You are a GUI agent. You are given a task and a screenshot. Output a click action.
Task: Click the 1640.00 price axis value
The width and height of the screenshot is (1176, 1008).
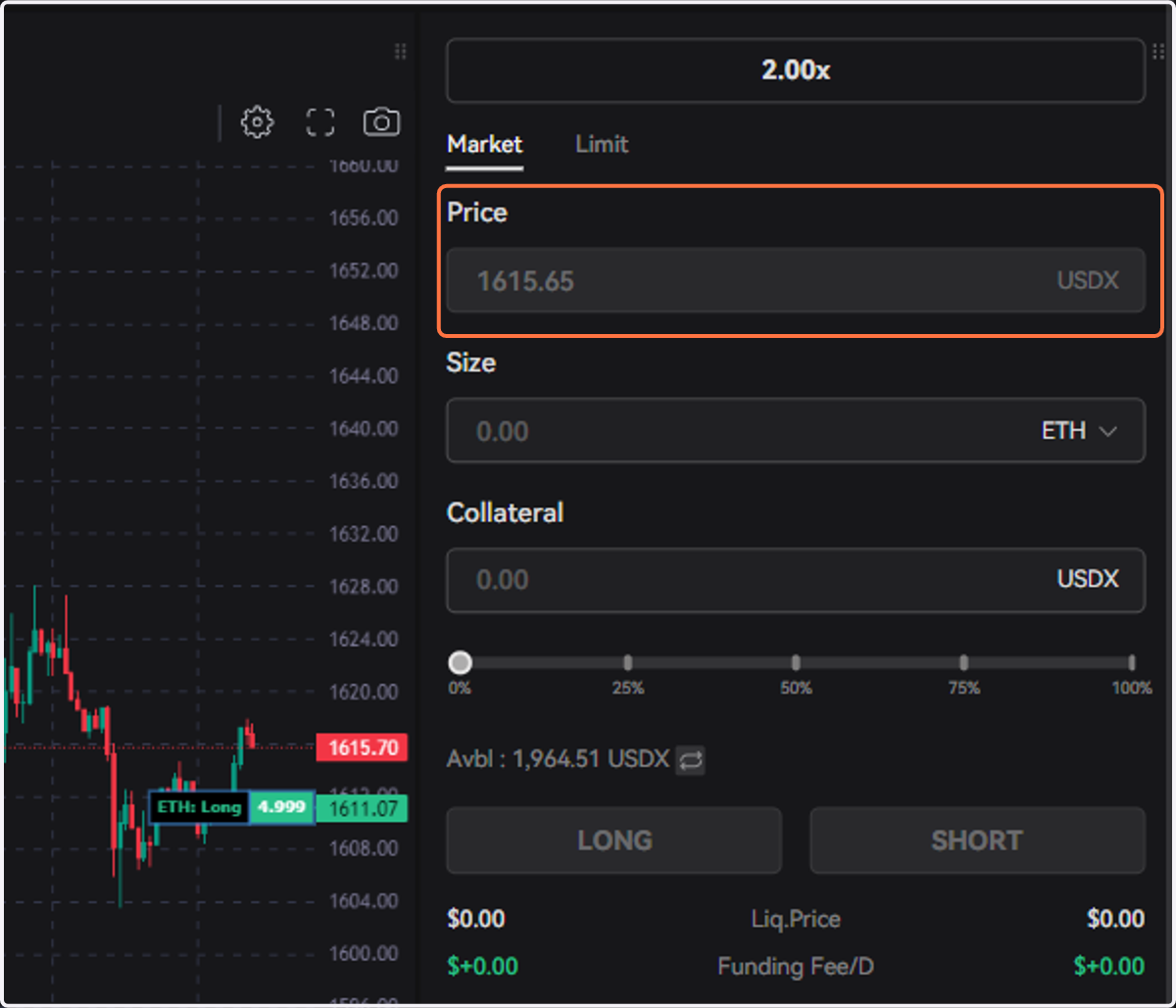tap(364, 429)
